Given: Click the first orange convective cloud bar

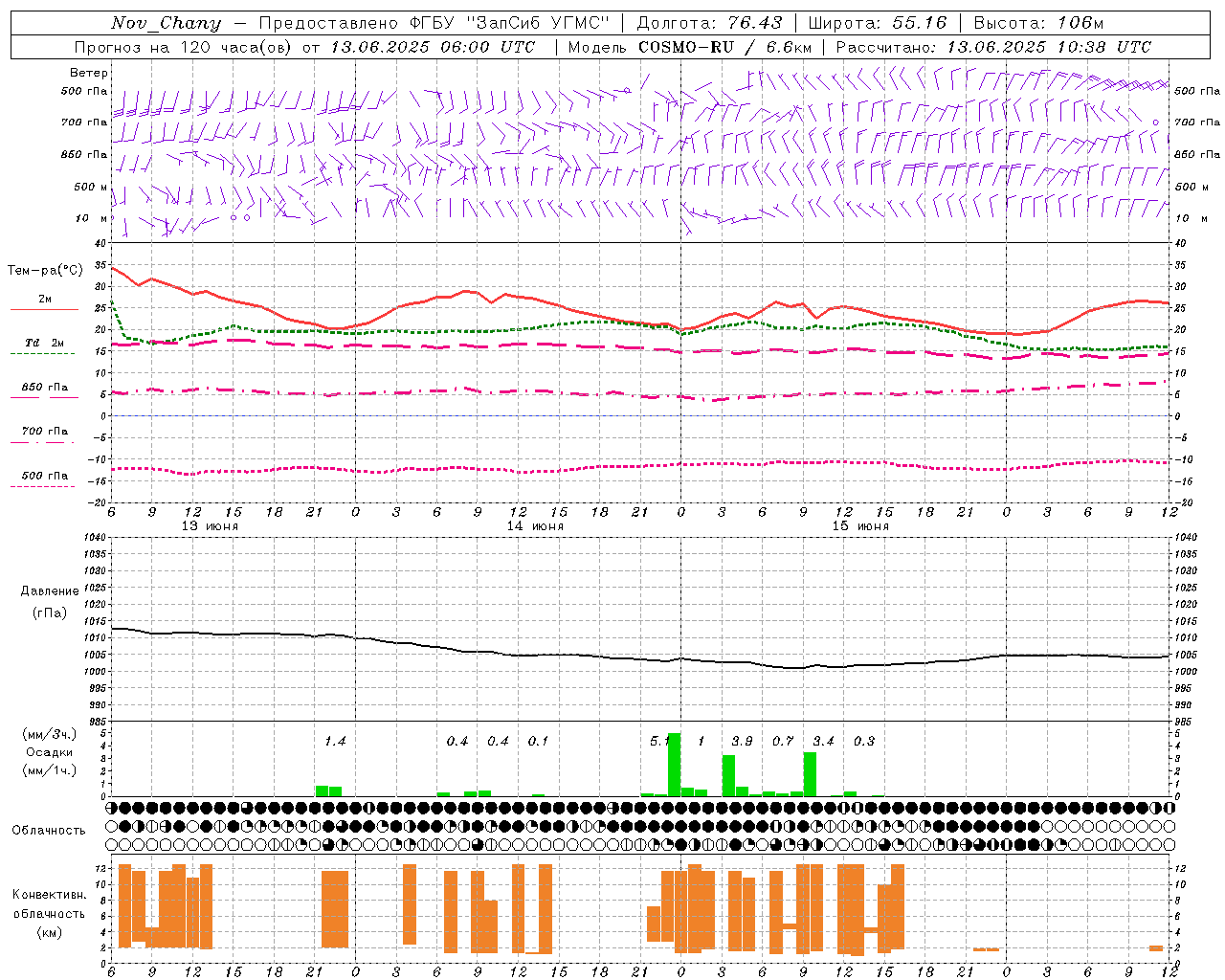Looking at the screenshot, I should pos(124,906).
